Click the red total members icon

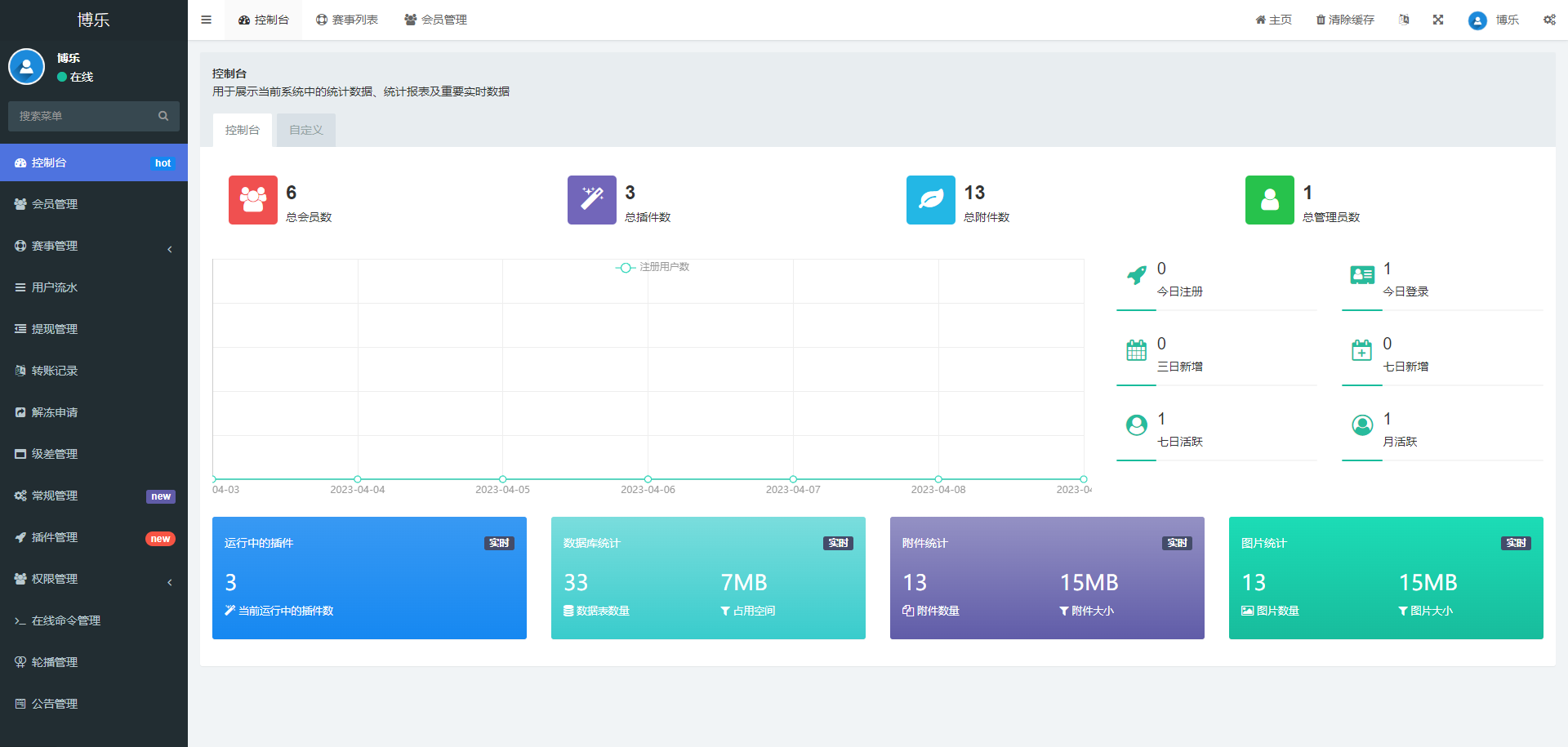click(x=253, y=200)
